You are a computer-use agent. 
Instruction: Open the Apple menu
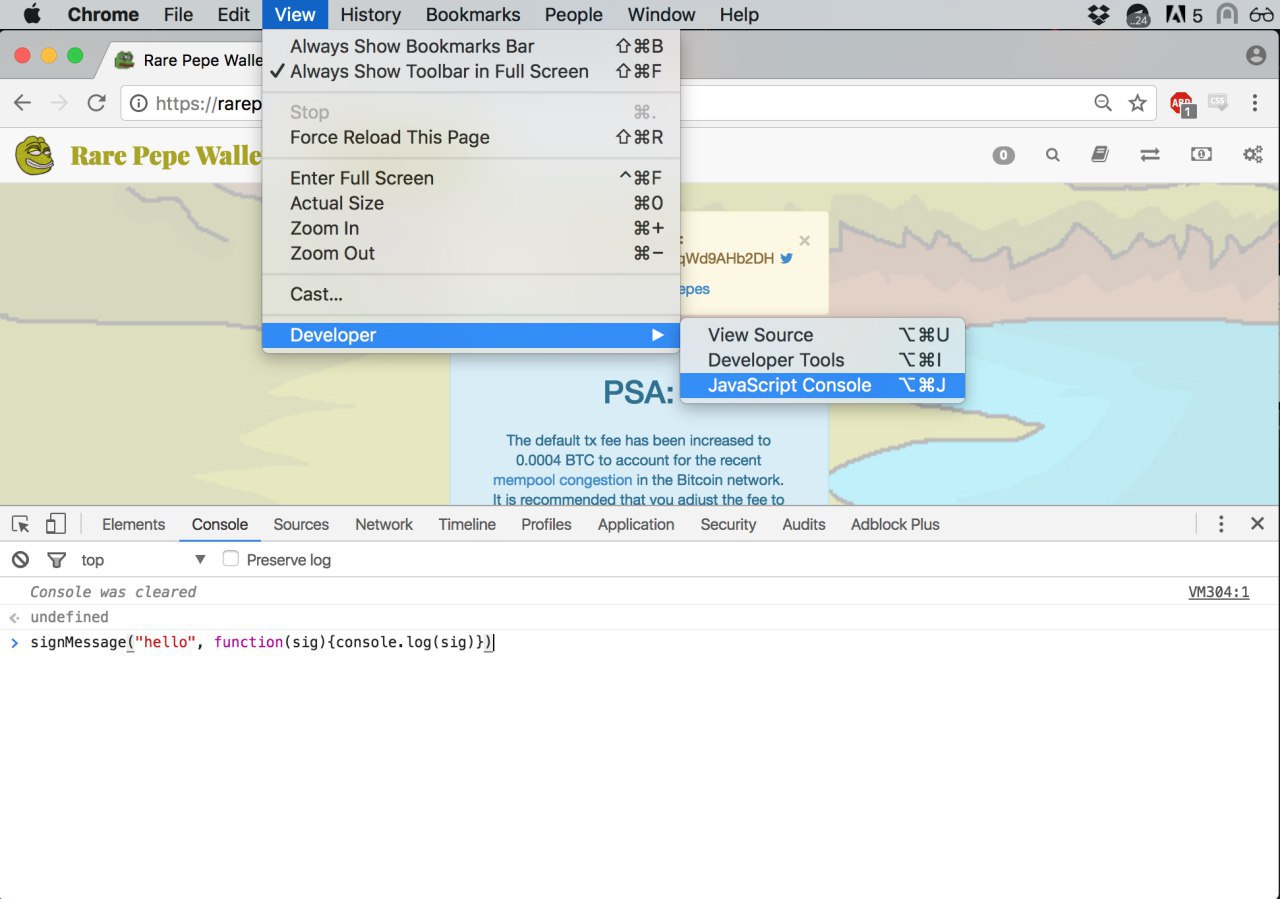31,14
